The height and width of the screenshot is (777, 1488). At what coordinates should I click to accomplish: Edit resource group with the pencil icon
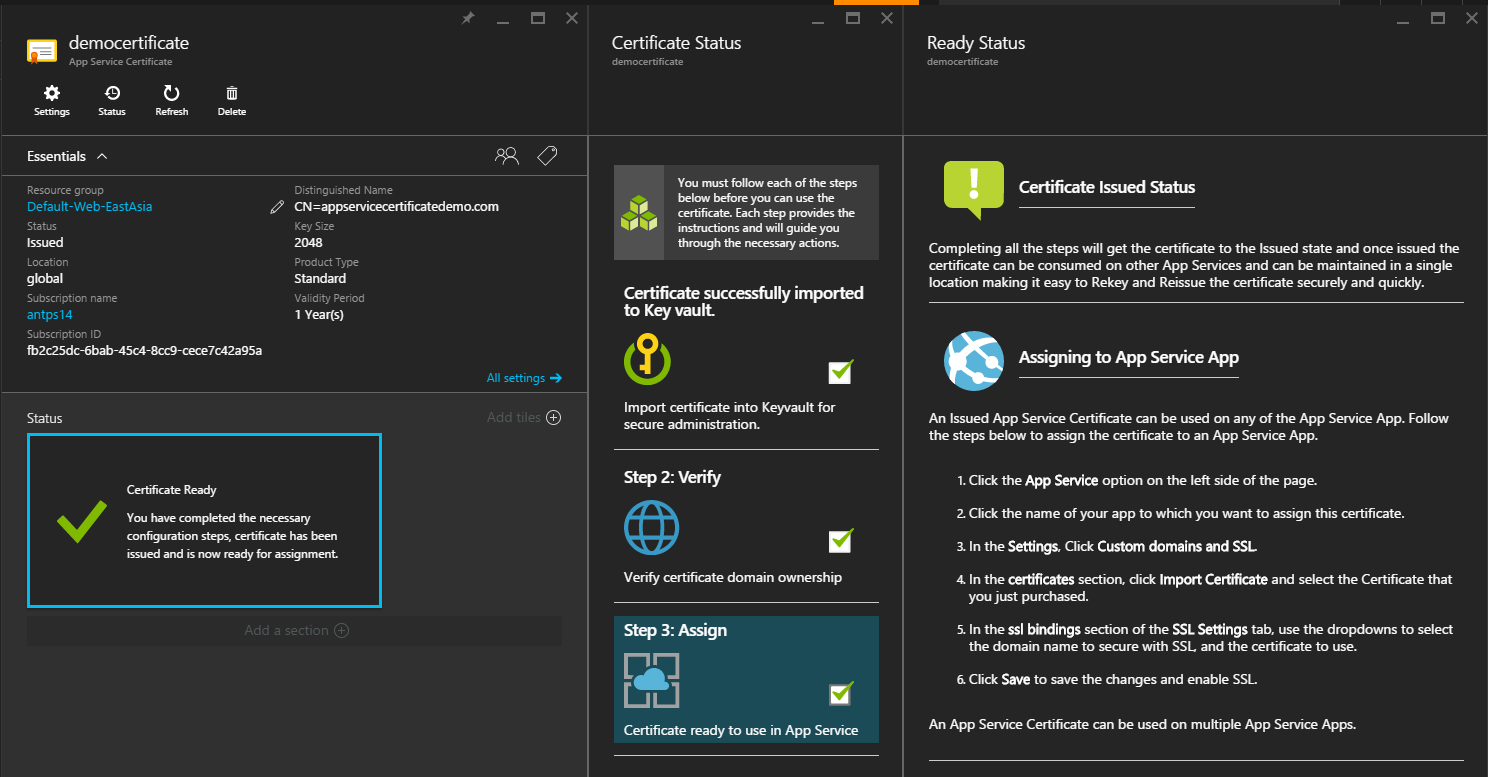click(277, 207)
